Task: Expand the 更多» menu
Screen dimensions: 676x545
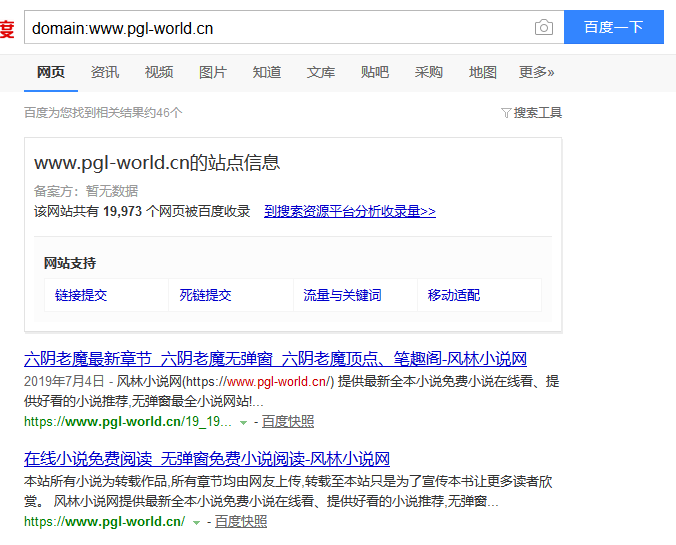Action: pos(536,72)
